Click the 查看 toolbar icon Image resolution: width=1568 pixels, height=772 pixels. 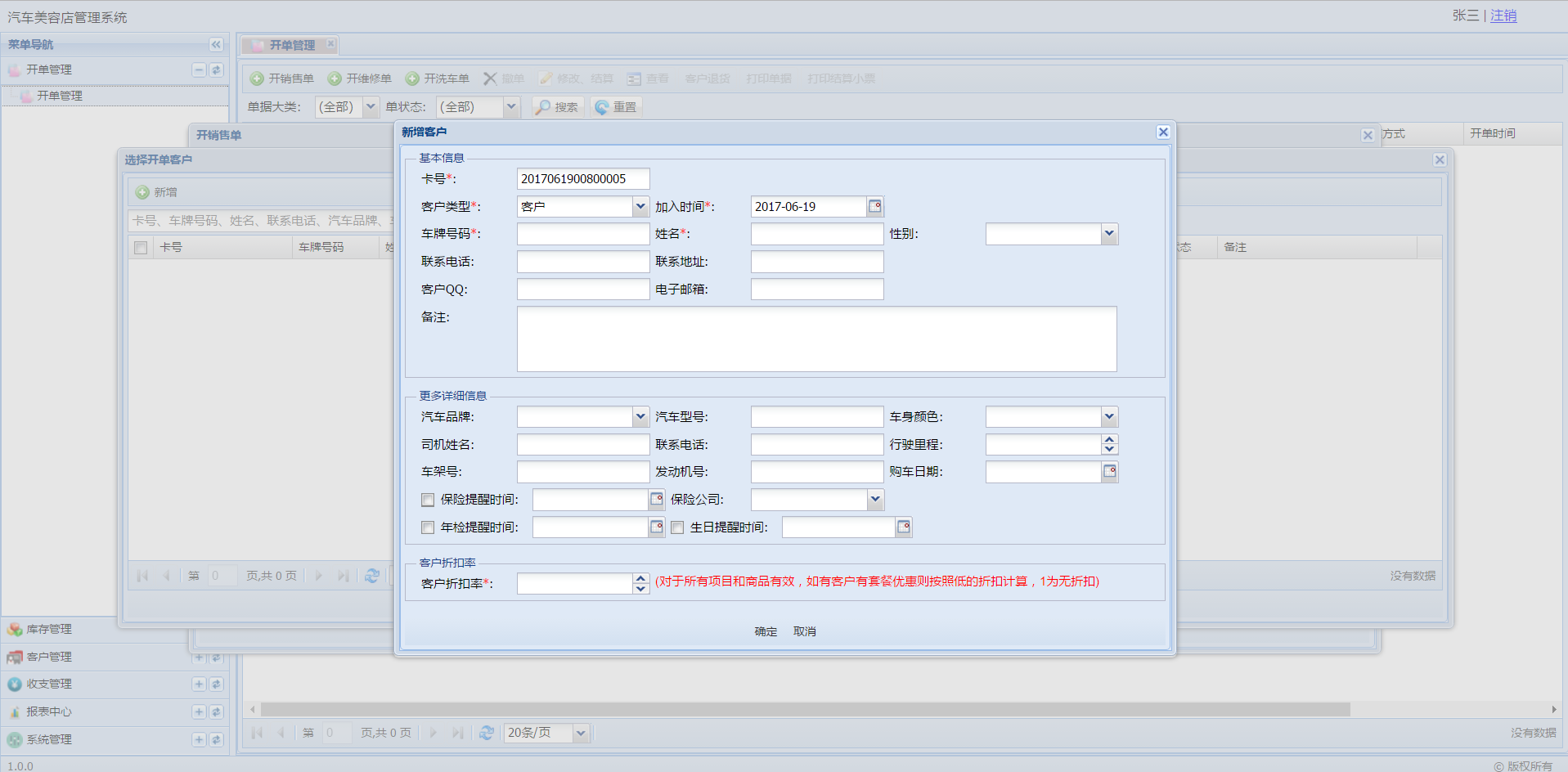coord(648,79)
